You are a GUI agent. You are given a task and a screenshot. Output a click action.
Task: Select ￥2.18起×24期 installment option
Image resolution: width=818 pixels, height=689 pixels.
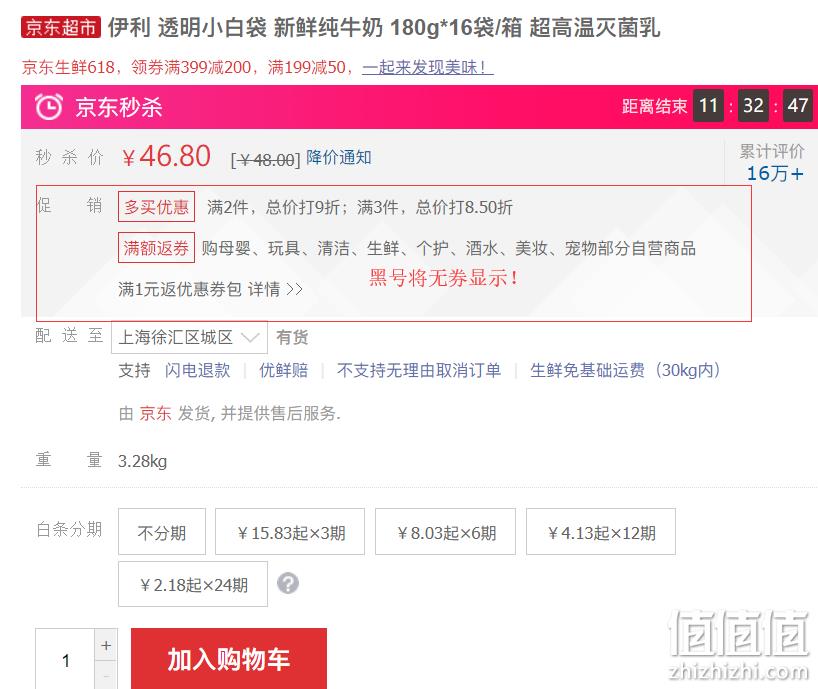(193, 584)
